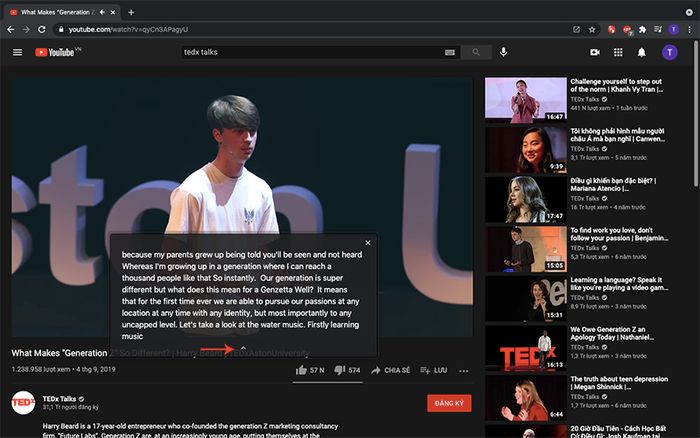Open the Chrome three-dot menu
Viewport: 700px width, 438px height.
(x=690, y=29)
